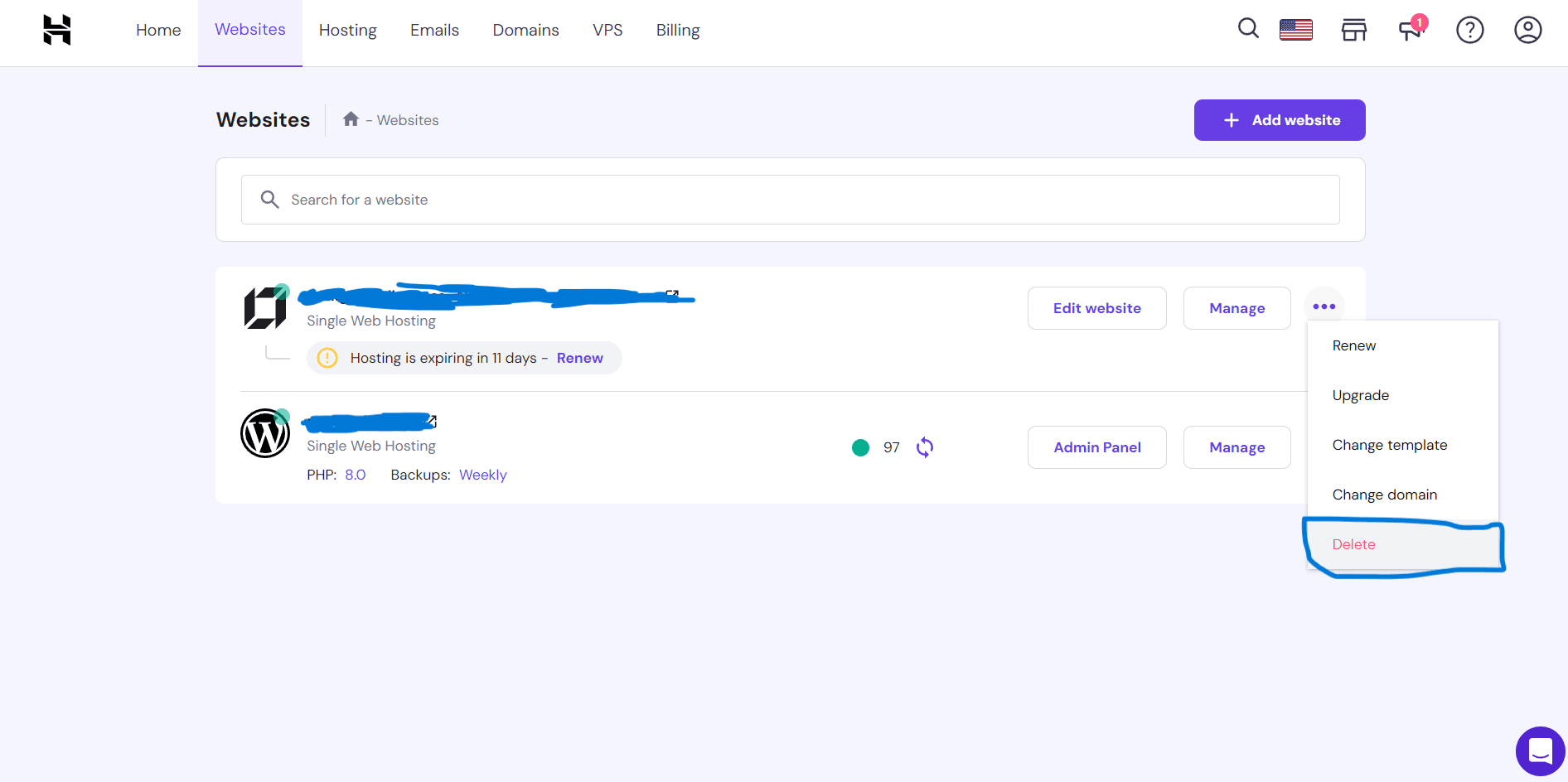1568x782 pixels.
Task: Click the Add website button
Action: tap(1279, 119)
